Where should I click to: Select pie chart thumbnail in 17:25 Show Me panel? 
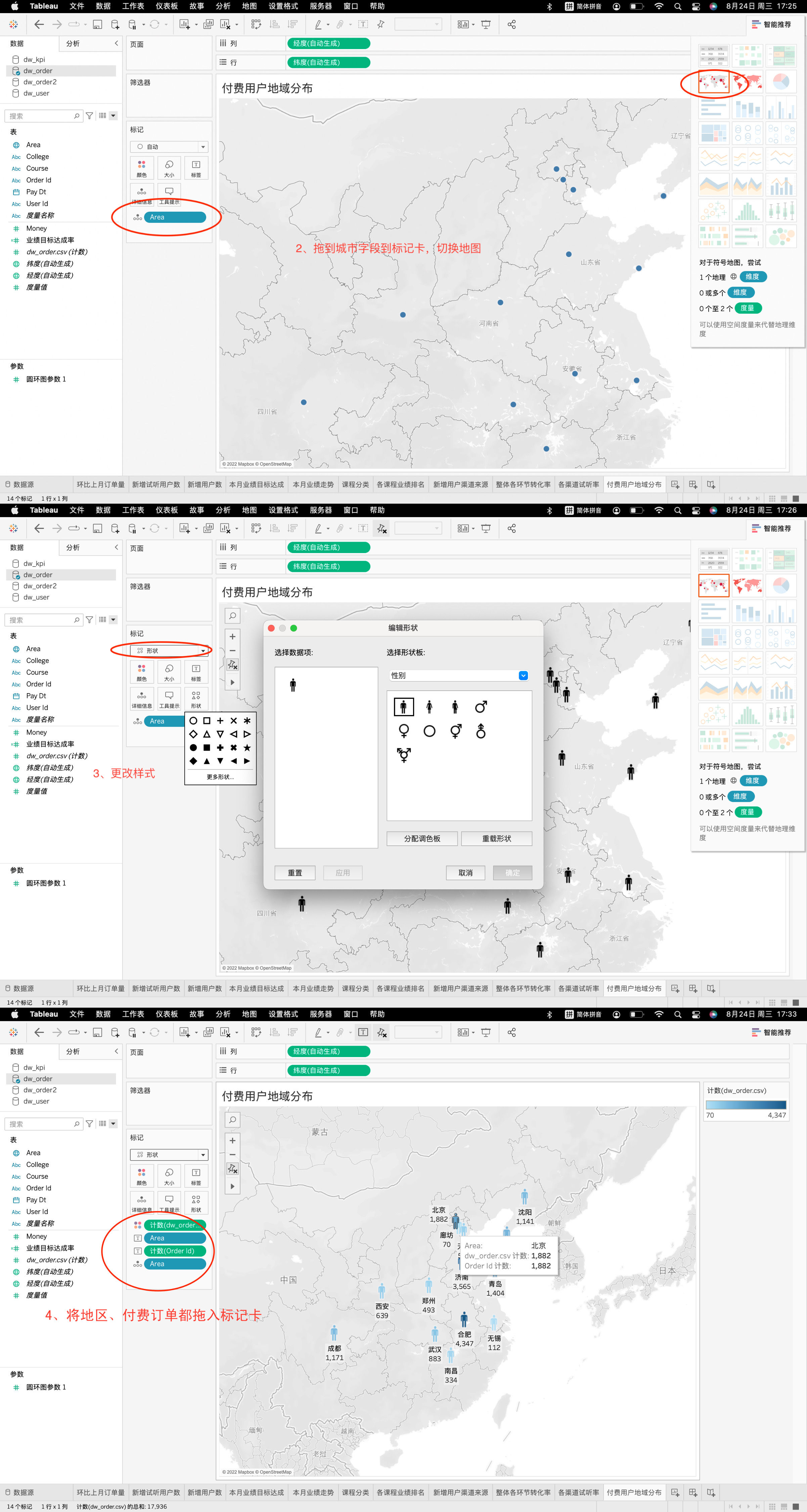pyautogui.click(x=780, y=82)
